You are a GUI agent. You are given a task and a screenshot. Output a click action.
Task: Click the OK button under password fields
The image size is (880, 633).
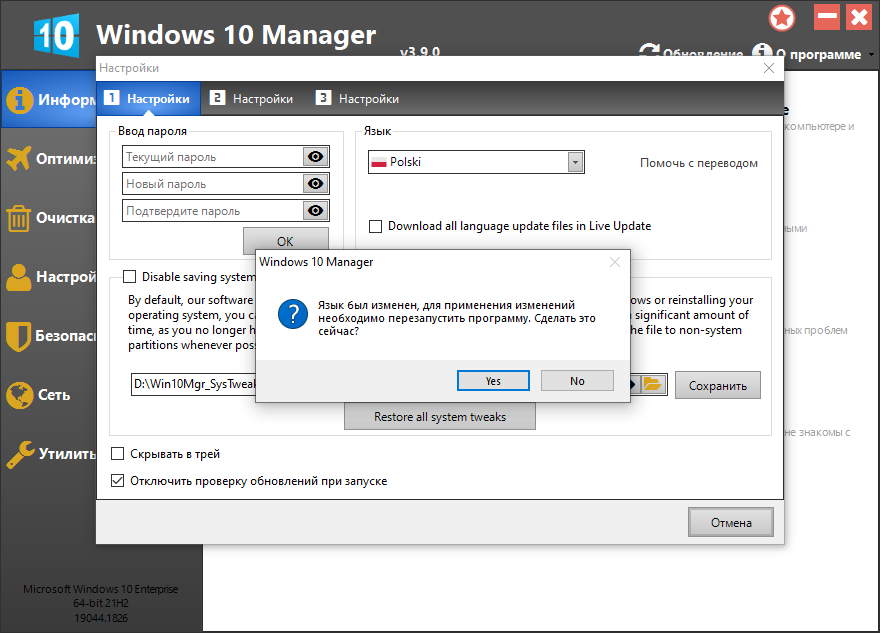click(286, 241)
